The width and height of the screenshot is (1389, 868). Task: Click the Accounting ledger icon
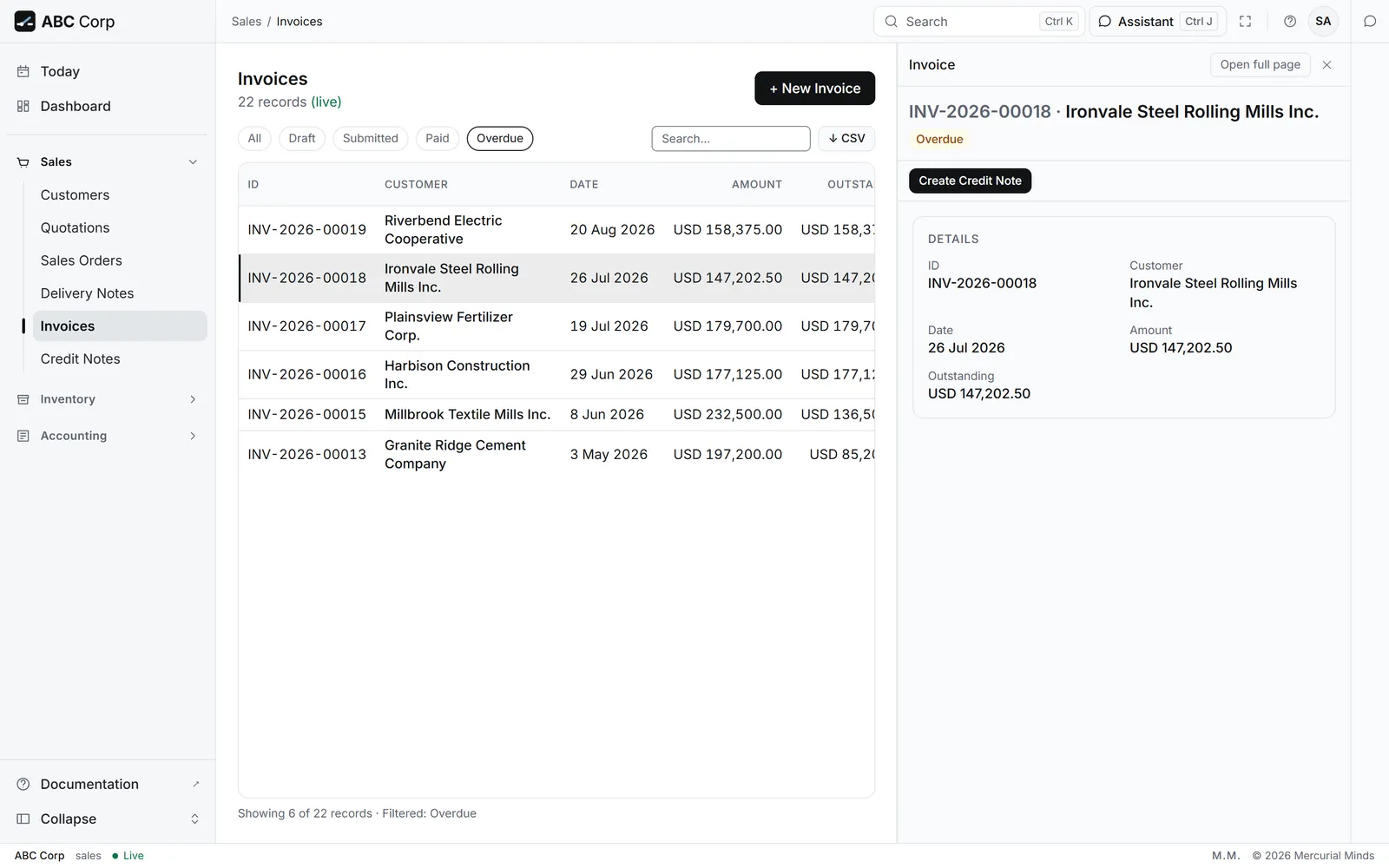click(23, 436)
